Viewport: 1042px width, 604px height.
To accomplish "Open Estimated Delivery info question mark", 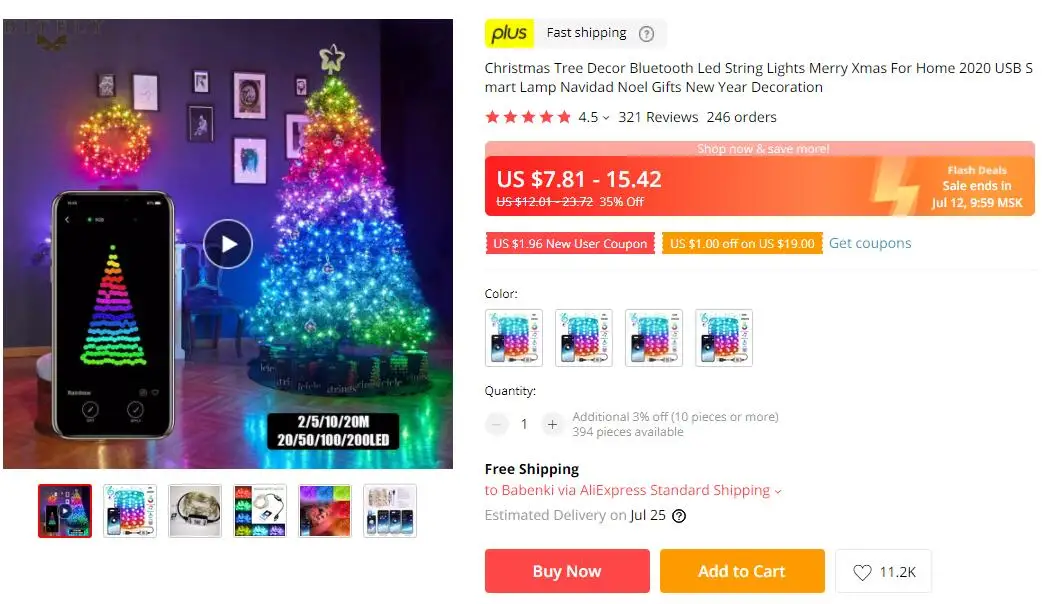I will [x=678, y=516].
